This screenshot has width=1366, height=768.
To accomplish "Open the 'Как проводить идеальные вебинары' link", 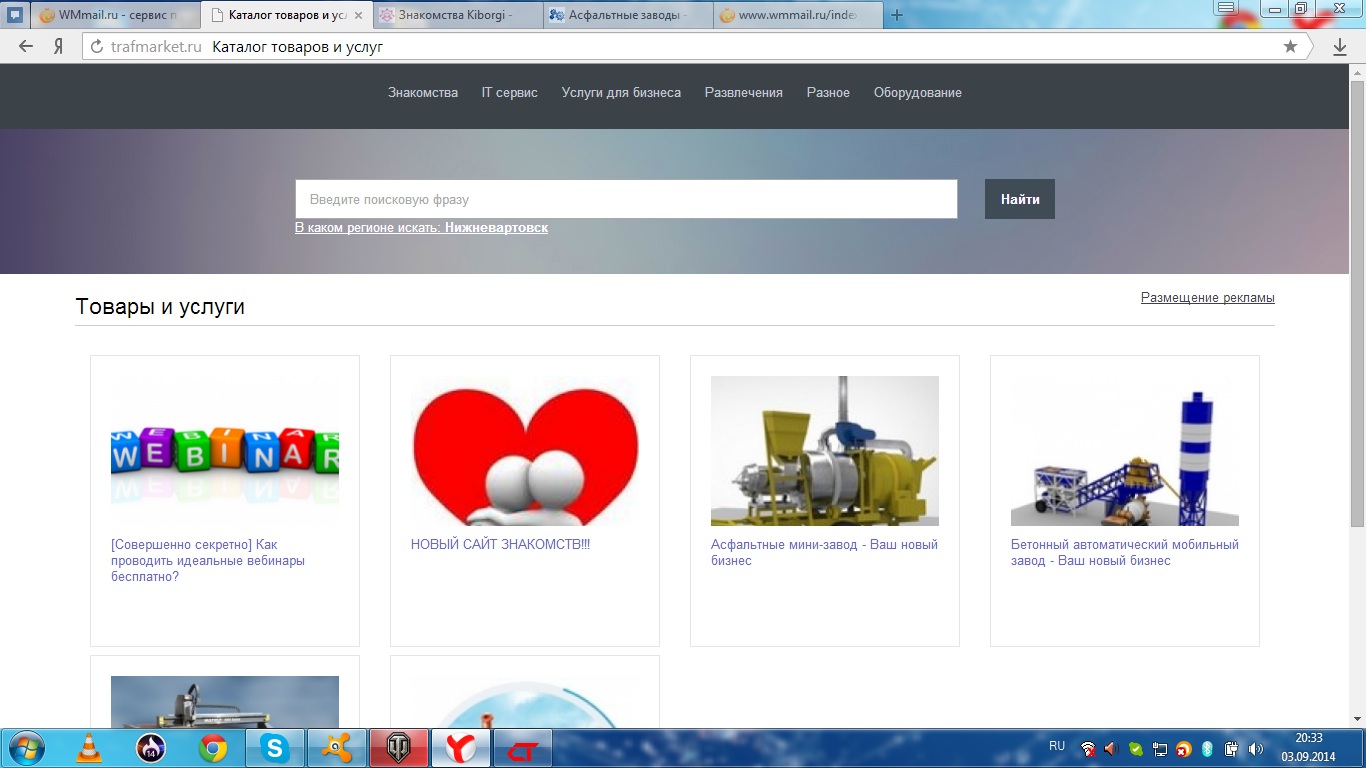I will (208, 561).
